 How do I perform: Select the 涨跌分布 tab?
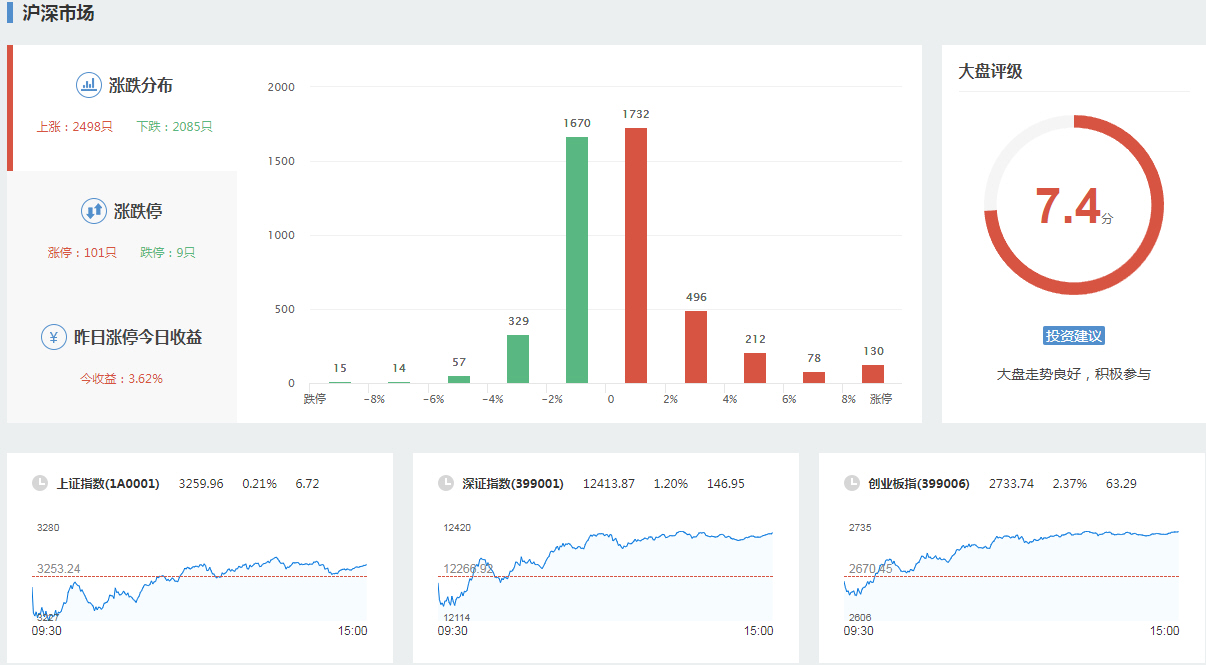coord(140,86)
